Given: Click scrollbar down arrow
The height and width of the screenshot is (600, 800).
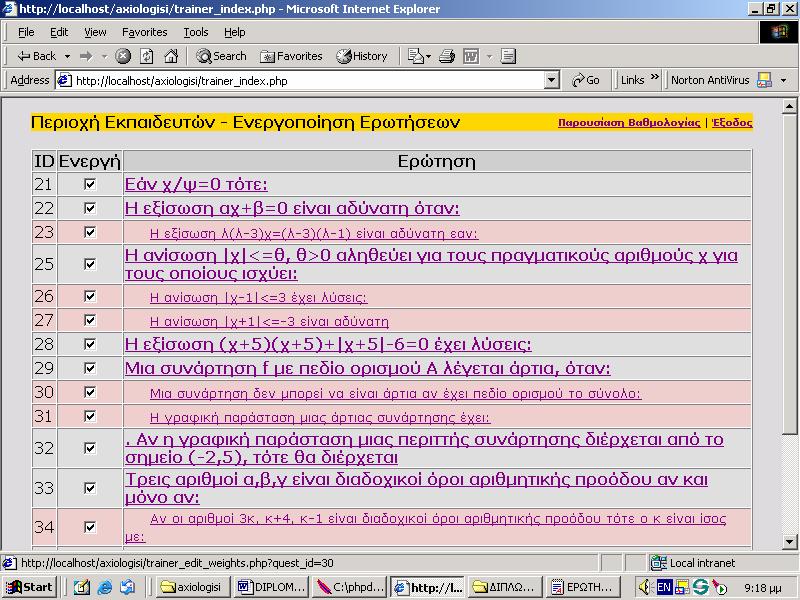Looking at the screenshot, I should point(789,541).
